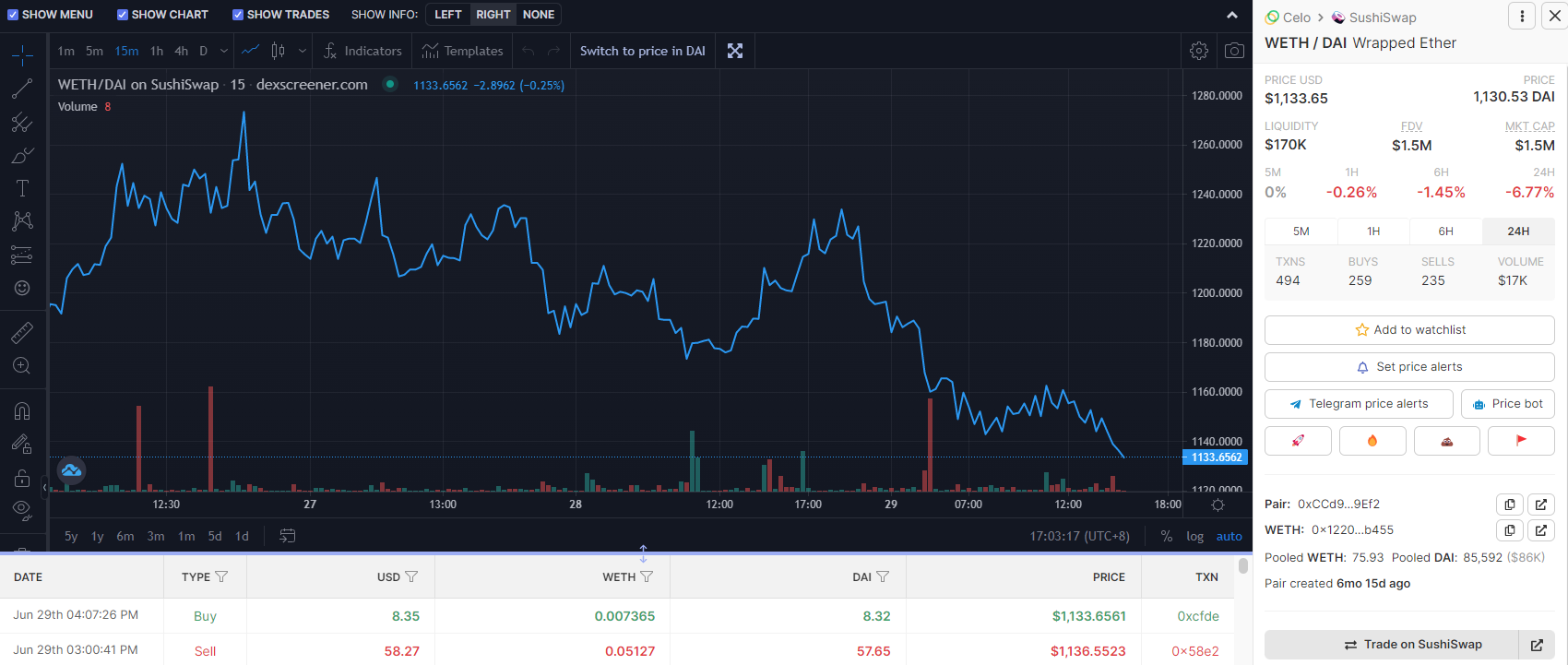Open Indicators panel
Viewport: 1568px width, 665px height.
click(x=362, y=51)
